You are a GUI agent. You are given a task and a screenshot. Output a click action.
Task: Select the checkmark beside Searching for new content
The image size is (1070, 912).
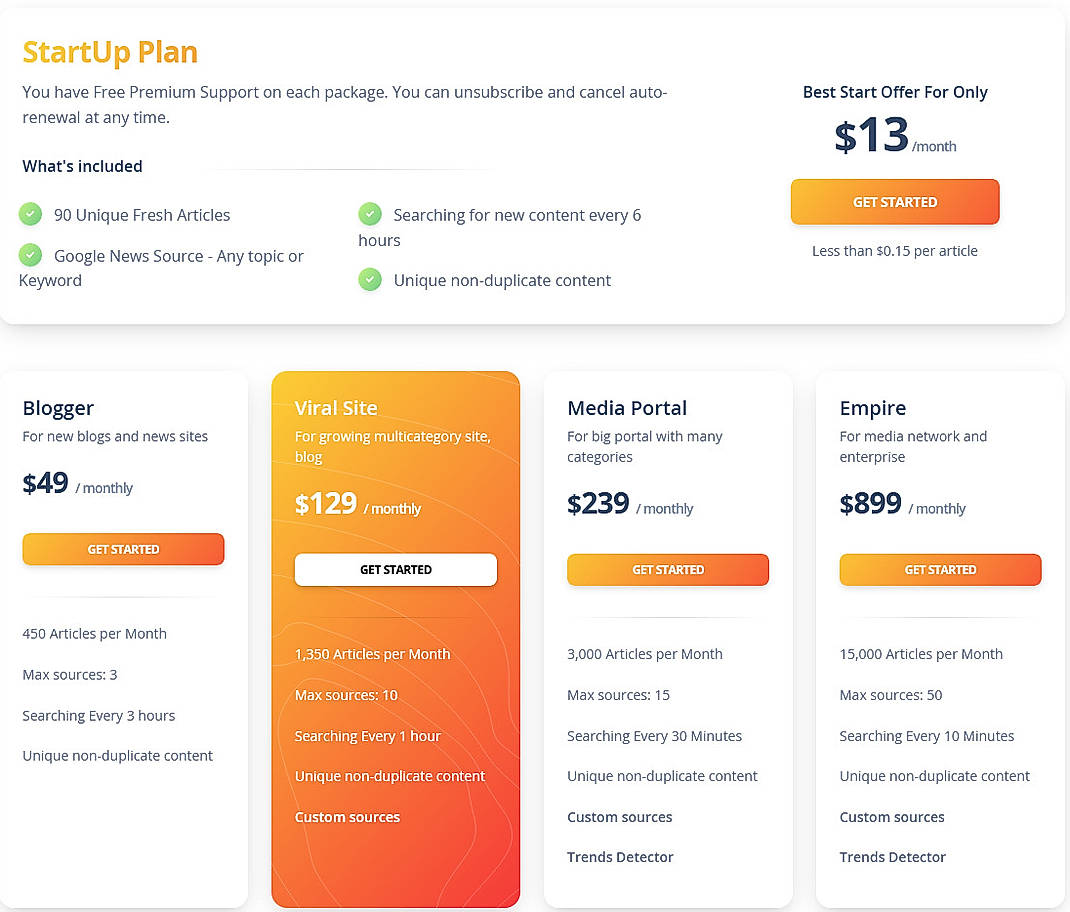pyautogui.click(x=370, y=215)
